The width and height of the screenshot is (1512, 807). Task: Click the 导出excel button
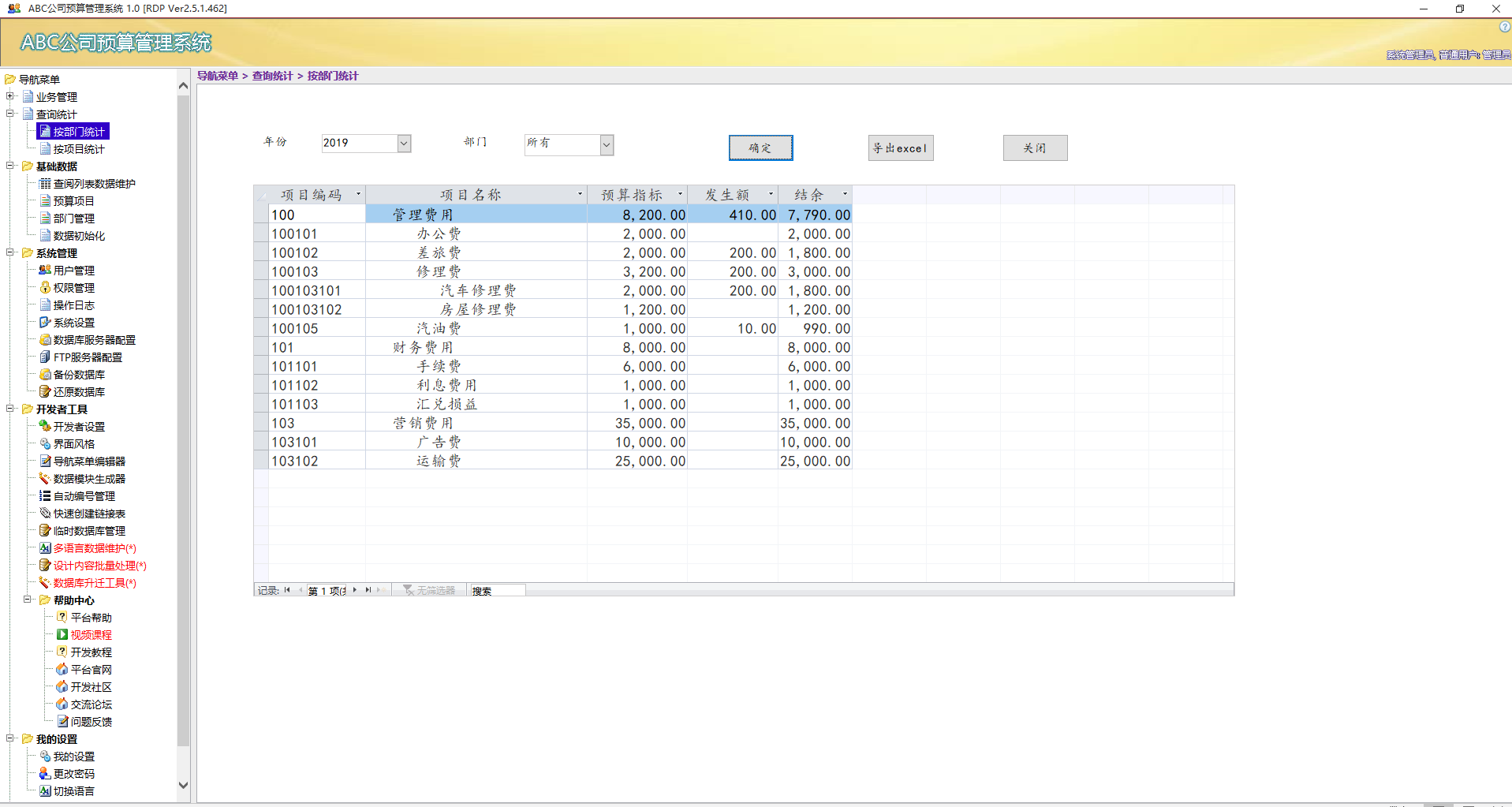click(901, 148)
